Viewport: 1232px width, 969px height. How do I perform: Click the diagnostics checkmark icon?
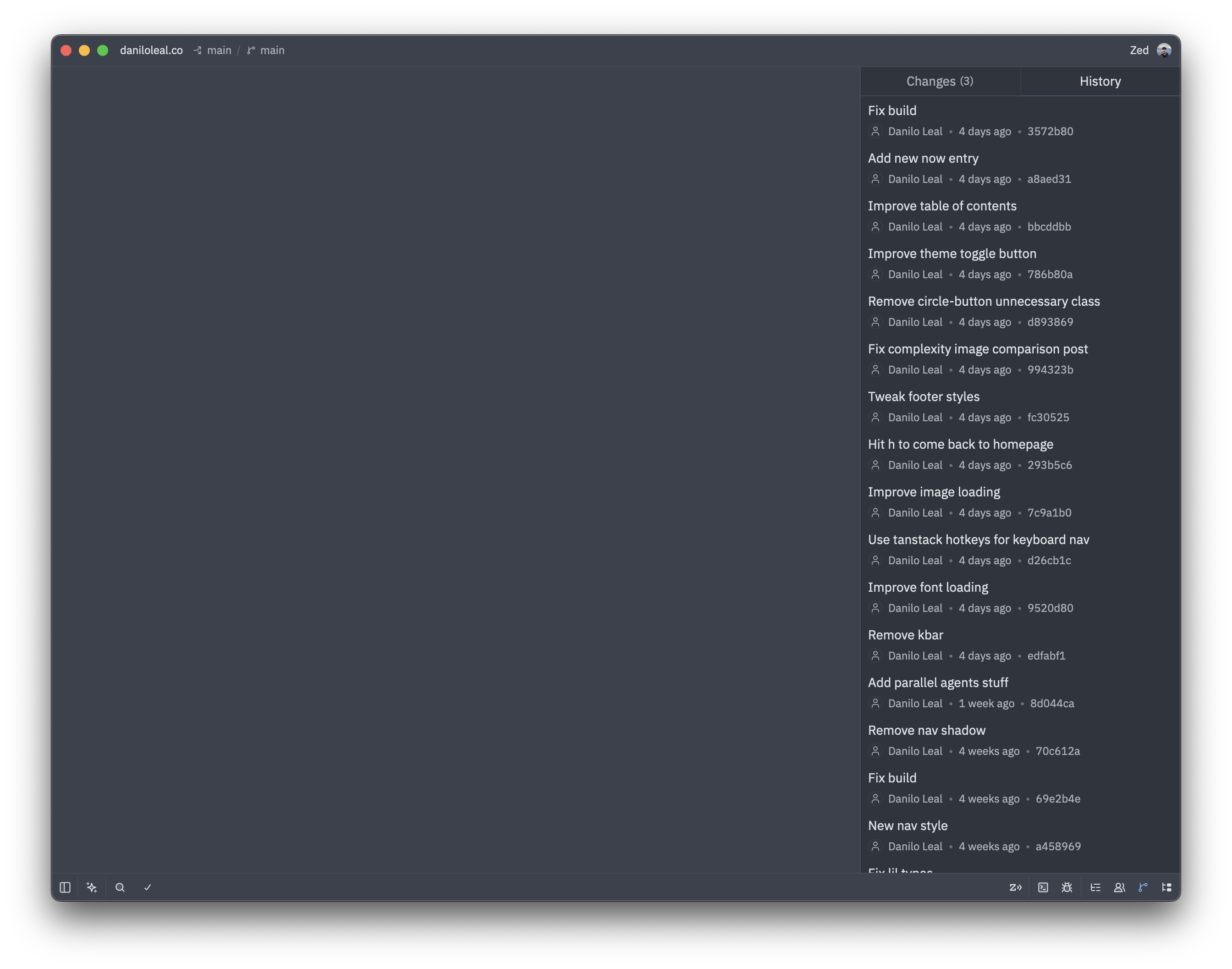[148, 887]
